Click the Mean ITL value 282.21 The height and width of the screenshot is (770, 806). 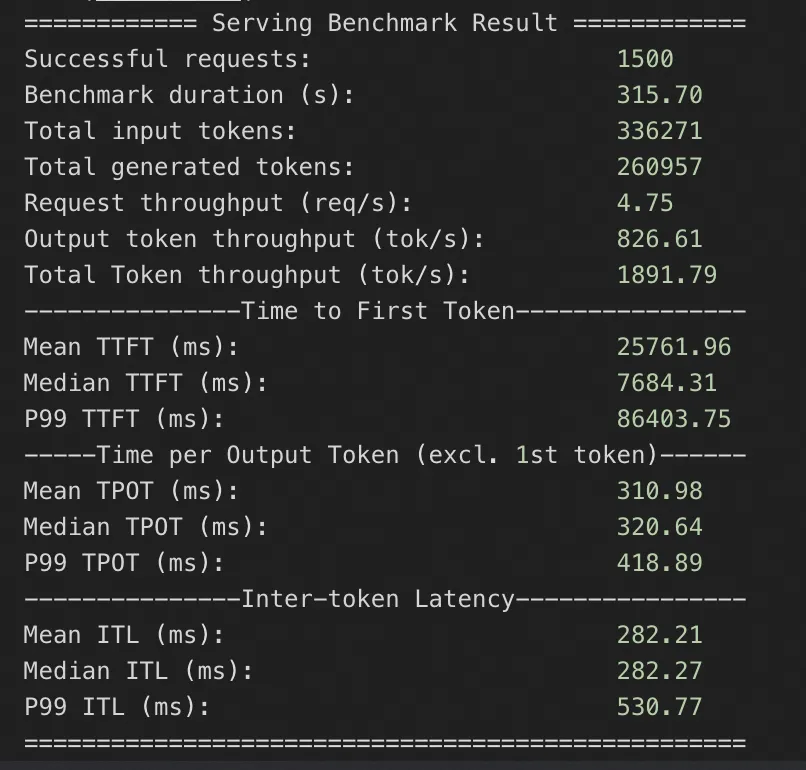[x=659, y=635]
